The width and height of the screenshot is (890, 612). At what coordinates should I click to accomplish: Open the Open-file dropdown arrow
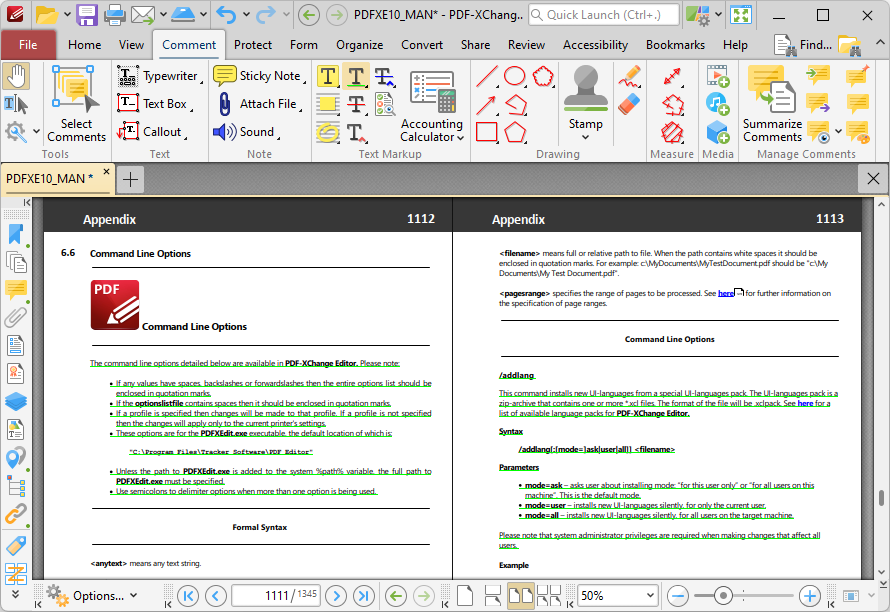[x=67, y=14]
